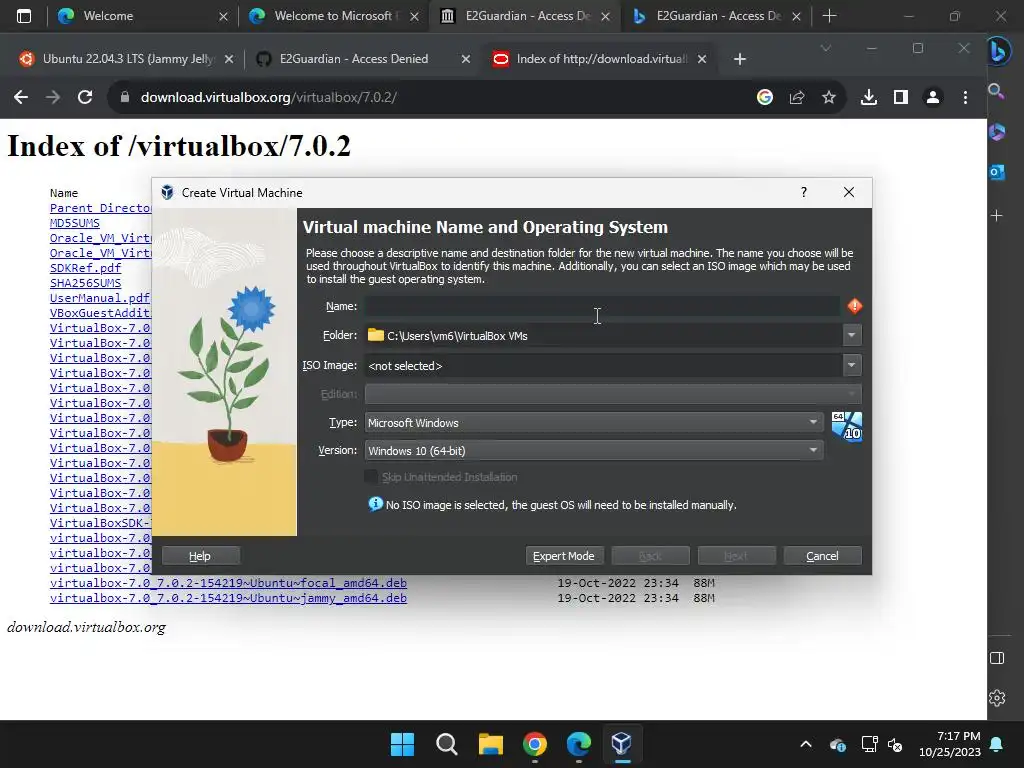The width and height of the screenshot is (1024, 768).
Task: Open File Explorer from taskbar
Action: pos(490,744)
